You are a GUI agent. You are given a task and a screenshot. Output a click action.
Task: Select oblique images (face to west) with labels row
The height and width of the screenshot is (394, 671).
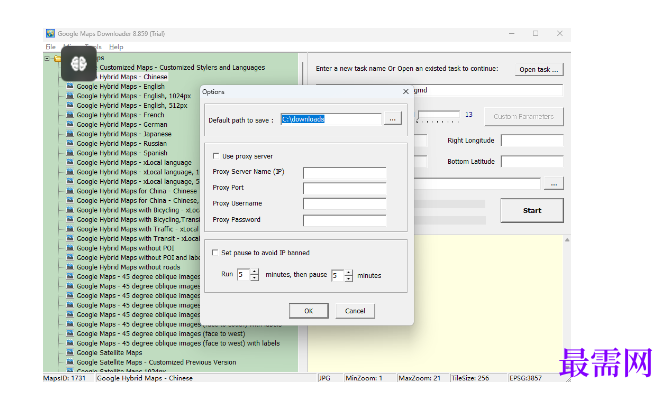178,343
